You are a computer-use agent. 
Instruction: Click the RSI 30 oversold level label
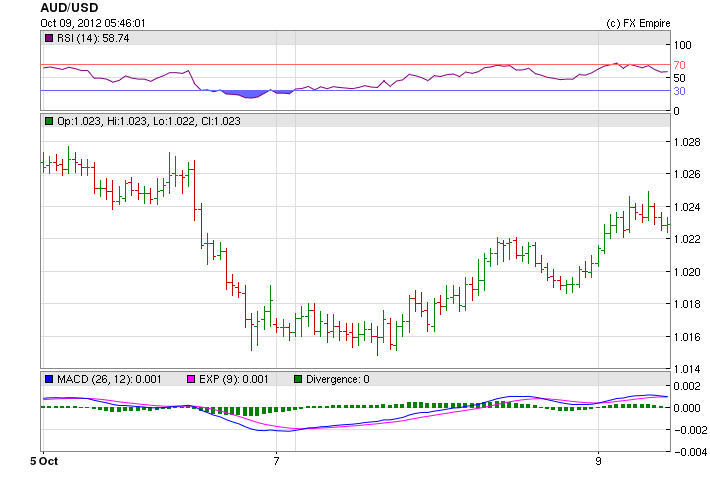click(x=679, y=91)
